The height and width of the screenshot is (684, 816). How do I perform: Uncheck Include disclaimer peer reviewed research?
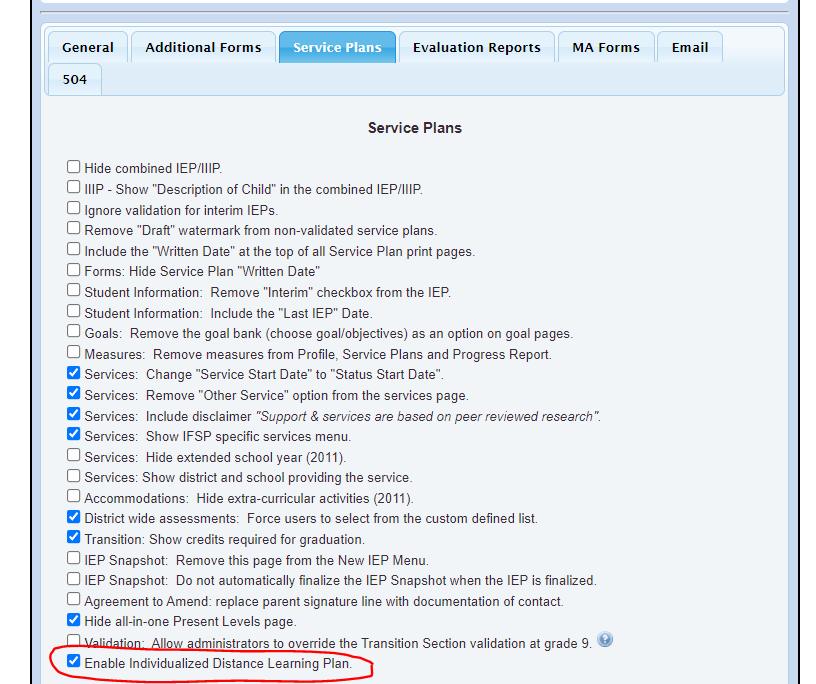click(x=73, y=414)
